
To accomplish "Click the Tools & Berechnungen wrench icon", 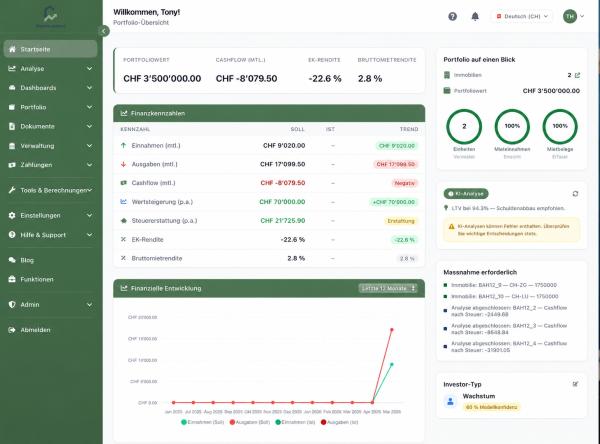I will coord(12,190).
